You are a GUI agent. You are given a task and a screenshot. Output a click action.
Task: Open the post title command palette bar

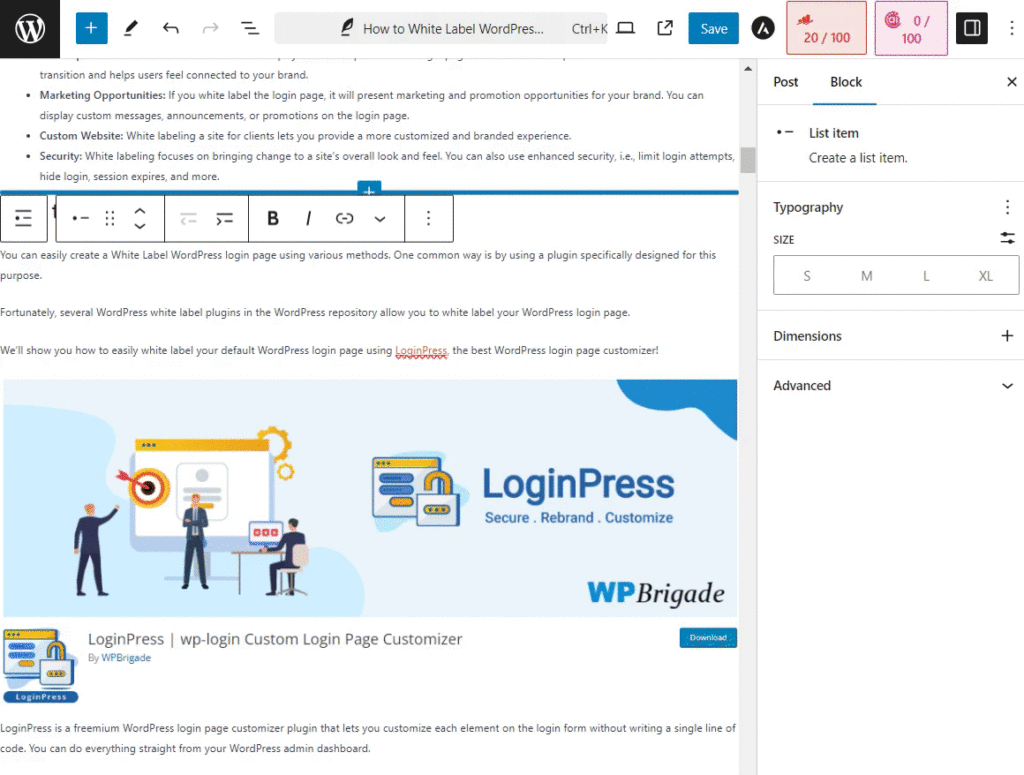[x=441, y=28]
